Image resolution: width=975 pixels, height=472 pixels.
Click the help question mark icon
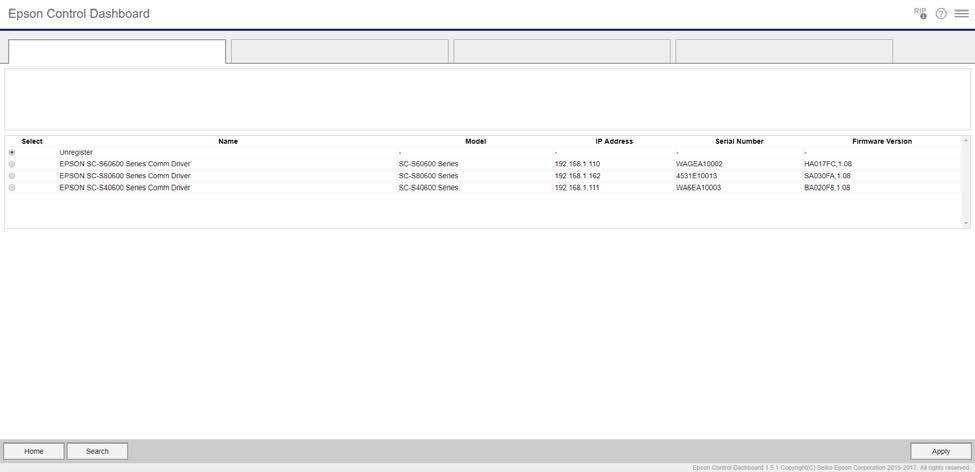point(941,14)
